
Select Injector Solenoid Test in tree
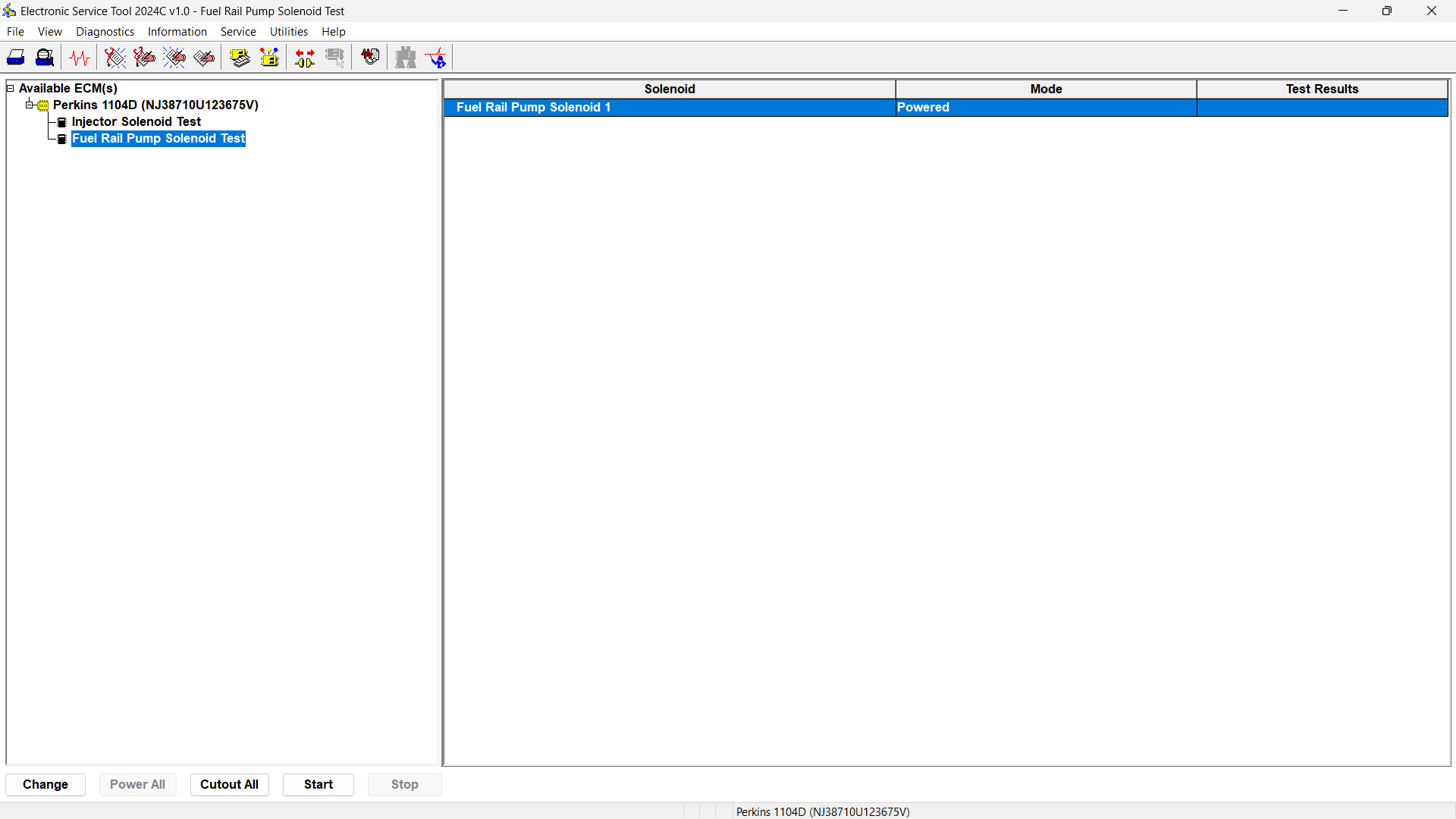pyautogui.click(x=136, y=121)
